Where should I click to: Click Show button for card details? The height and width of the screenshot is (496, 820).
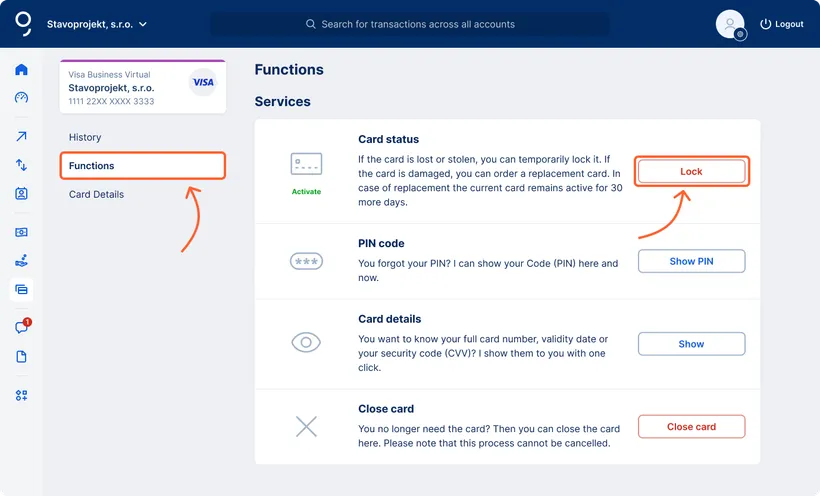pos(691,344)
